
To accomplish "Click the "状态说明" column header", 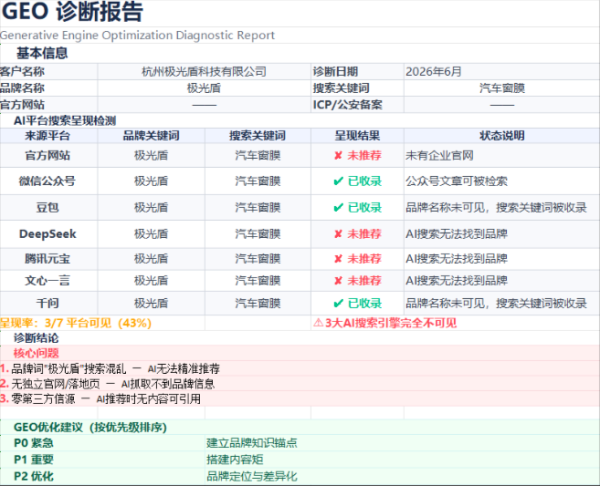I will pyautogui.click(x=502, y=135).
